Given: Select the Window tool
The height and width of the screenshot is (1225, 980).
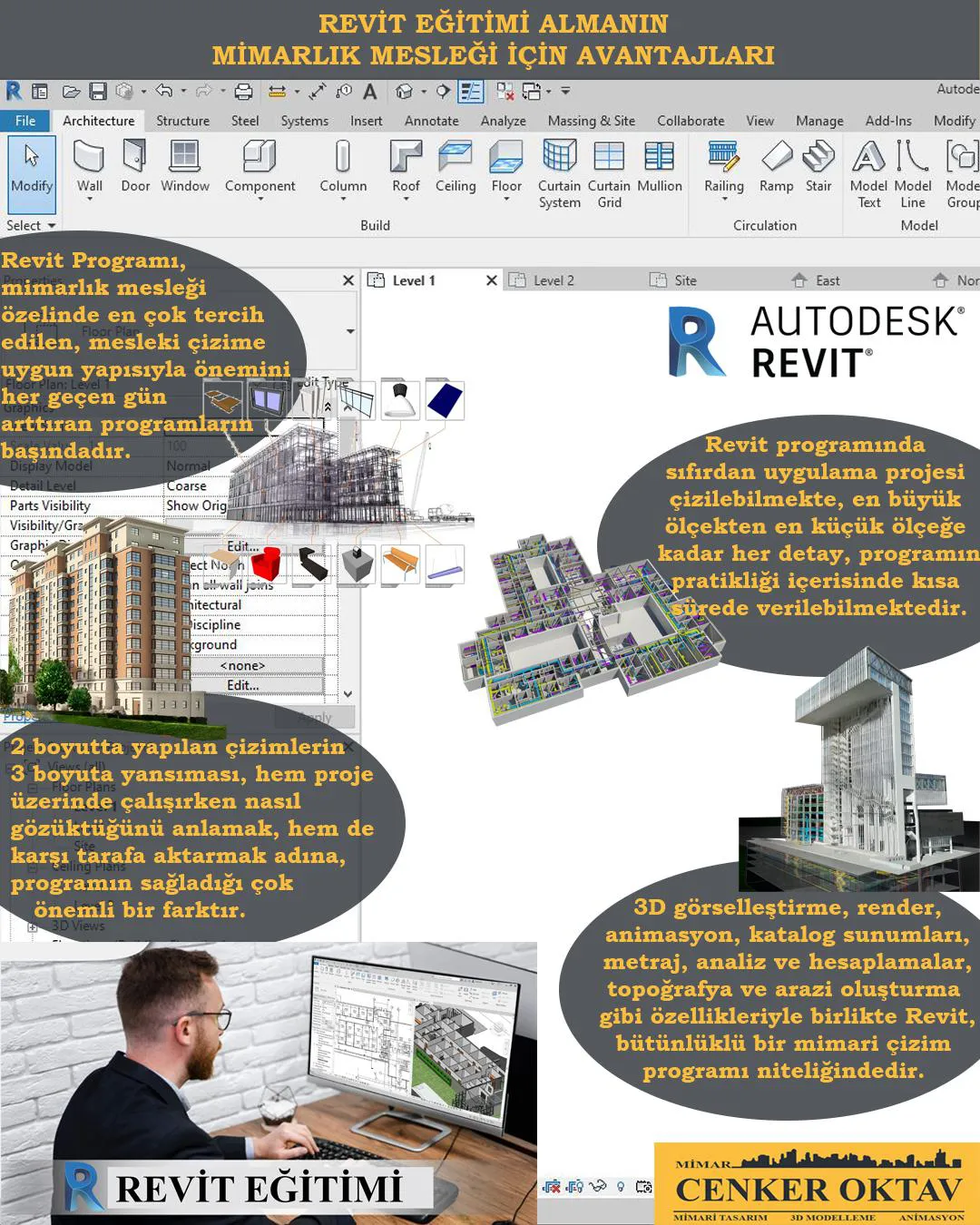Looking at the screenshot, I should coord(185,168).
